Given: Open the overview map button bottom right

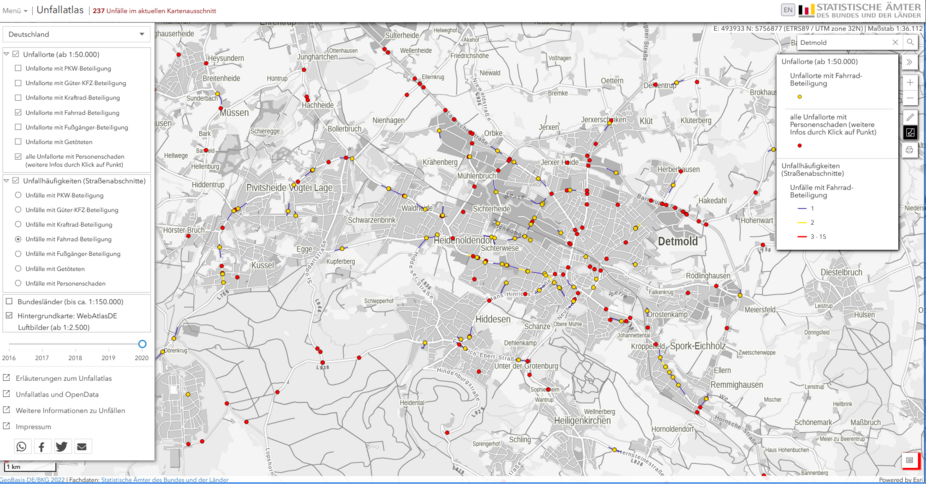Looking at the screenshot, I should pos(909,460).
